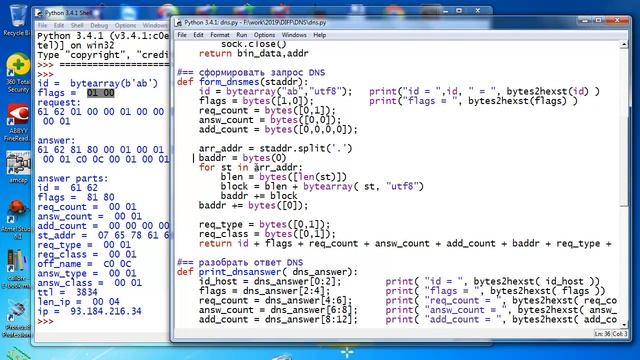This screenshot has width=640, height=360.
Task: Open the Run menu in dns.py editor
Action: [242, 35]
